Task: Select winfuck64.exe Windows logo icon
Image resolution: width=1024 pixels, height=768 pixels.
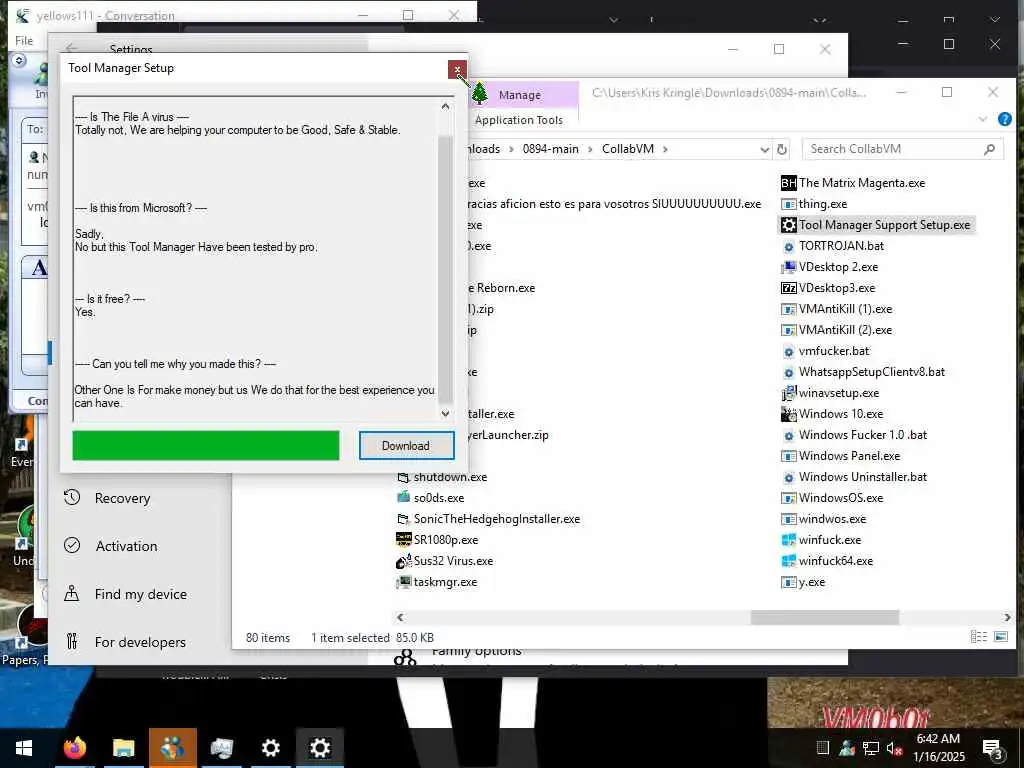Action: (x=788, y=560)
